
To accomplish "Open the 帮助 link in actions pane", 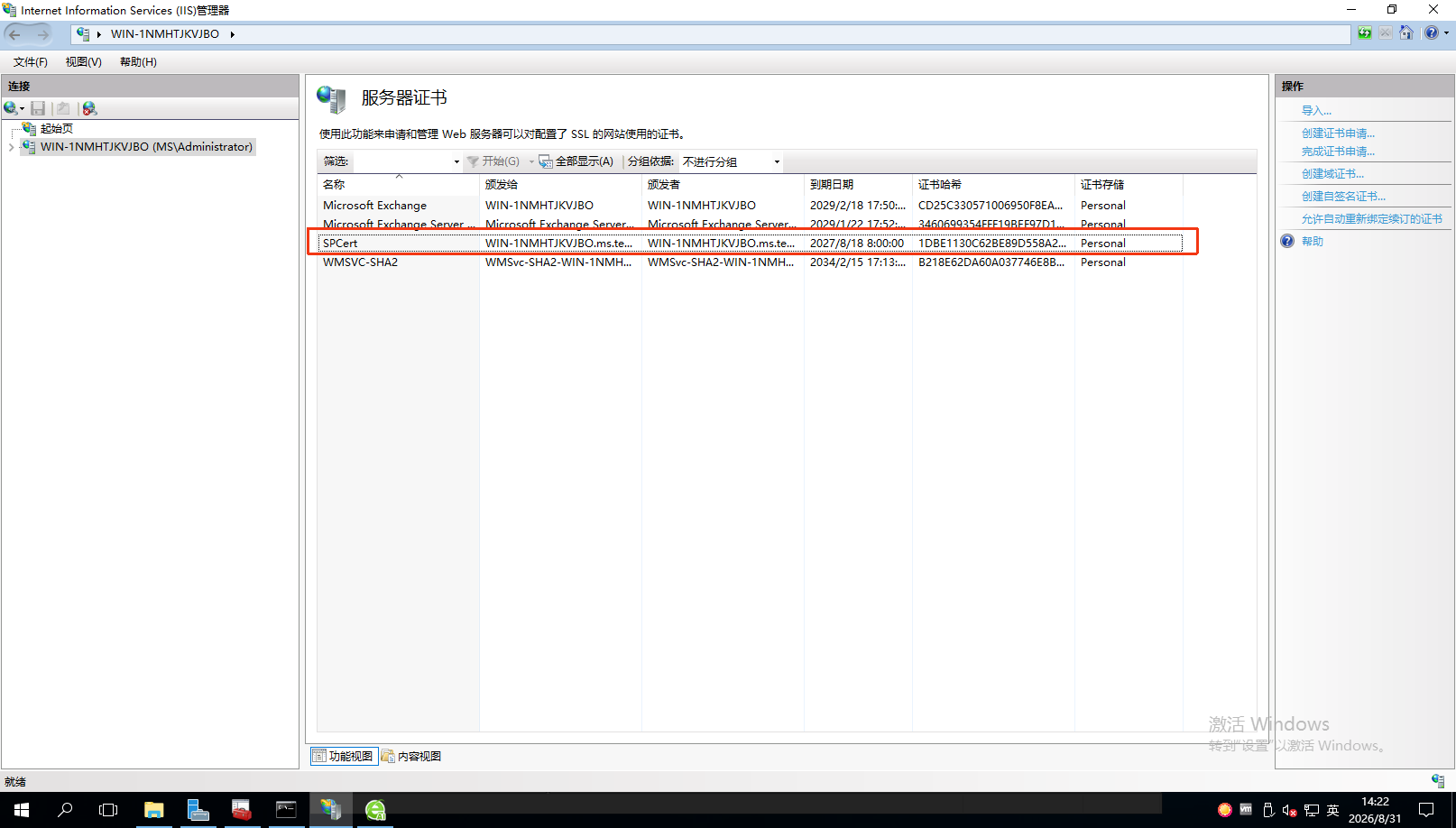I will point(1312,242).
